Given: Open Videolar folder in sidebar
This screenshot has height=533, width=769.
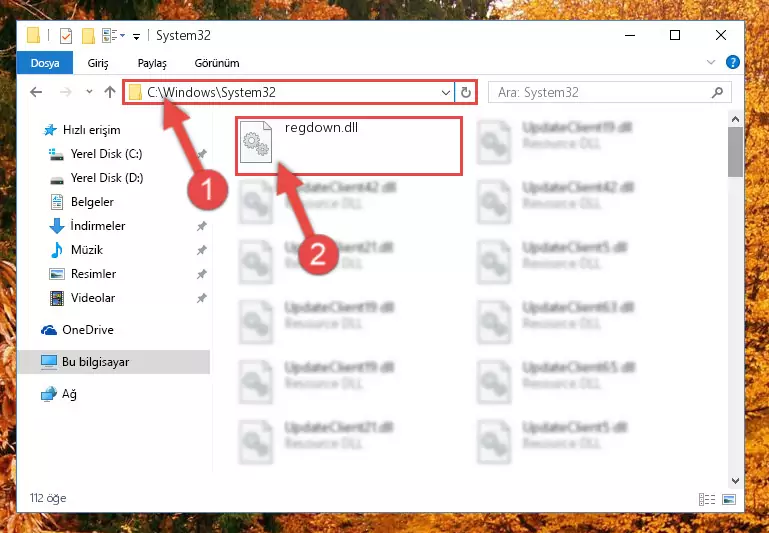Looking at the screenshot, I should (93, 298).
